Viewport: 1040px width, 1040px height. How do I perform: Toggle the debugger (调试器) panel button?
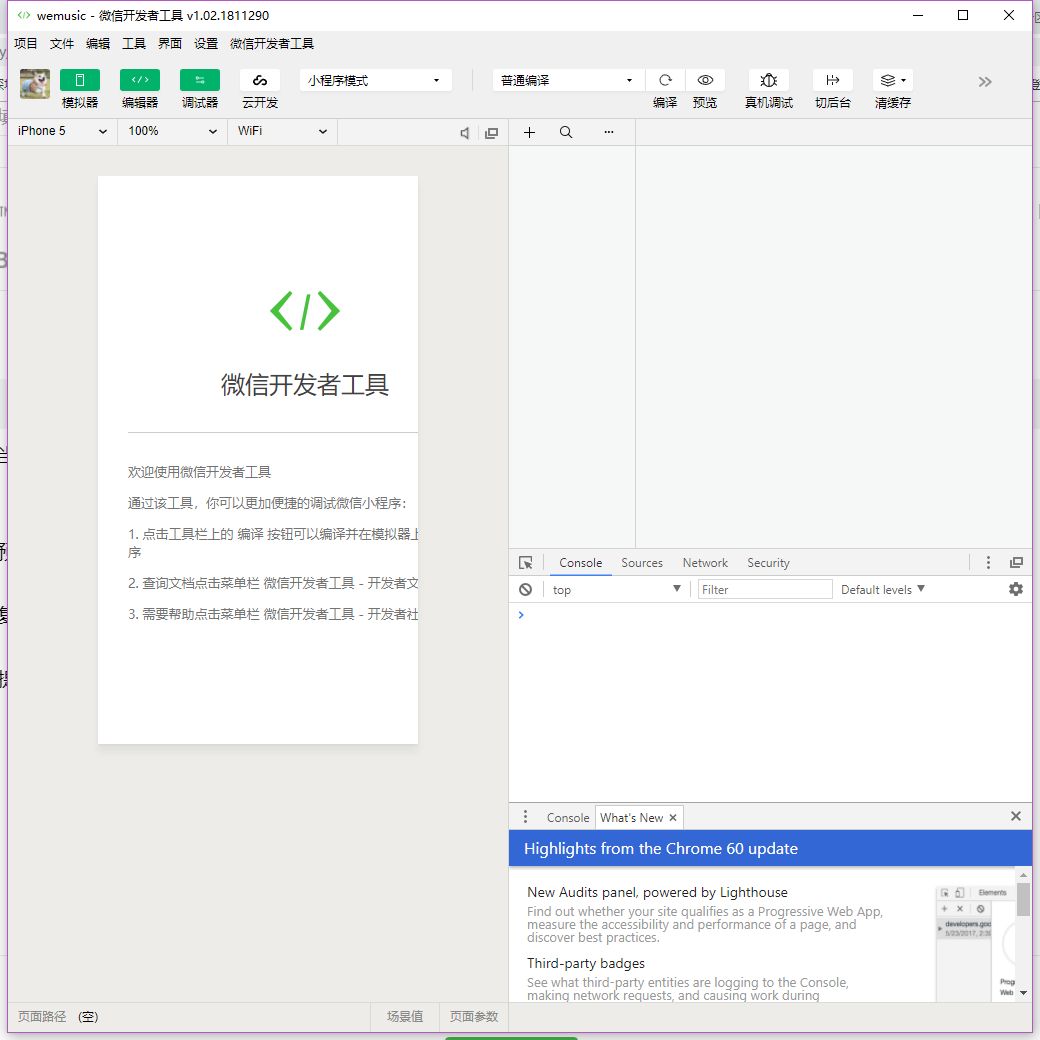point(200,80)
